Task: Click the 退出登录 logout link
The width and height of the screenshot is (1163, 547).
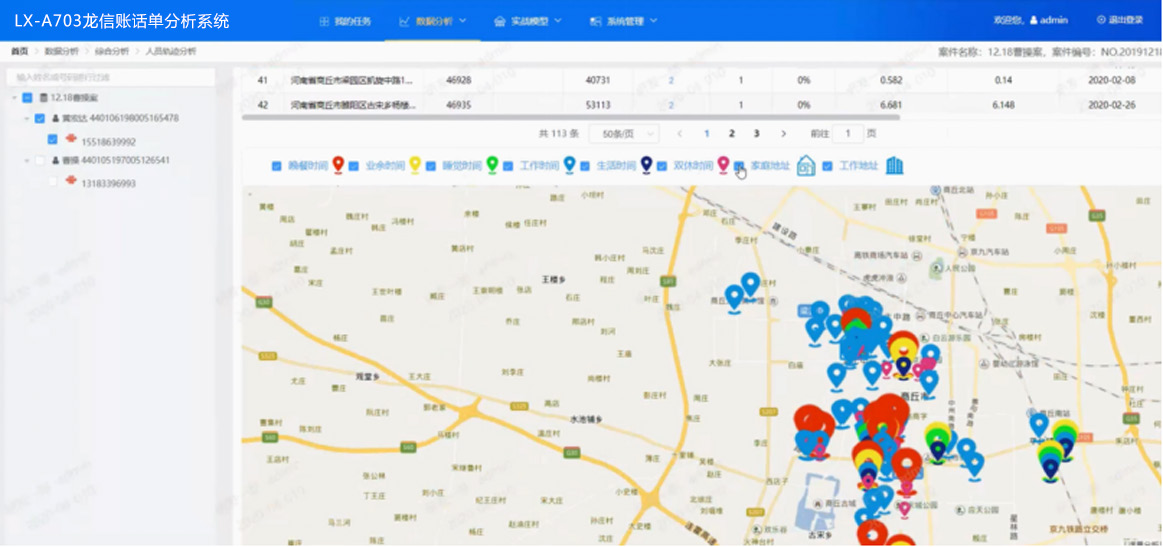Action: tap(1119, 20)
